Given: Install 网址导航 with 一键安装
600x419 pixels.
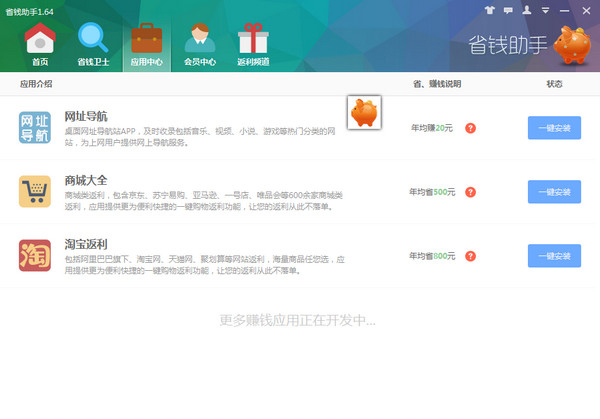Looking at the screenshot, I should [554, 128].
